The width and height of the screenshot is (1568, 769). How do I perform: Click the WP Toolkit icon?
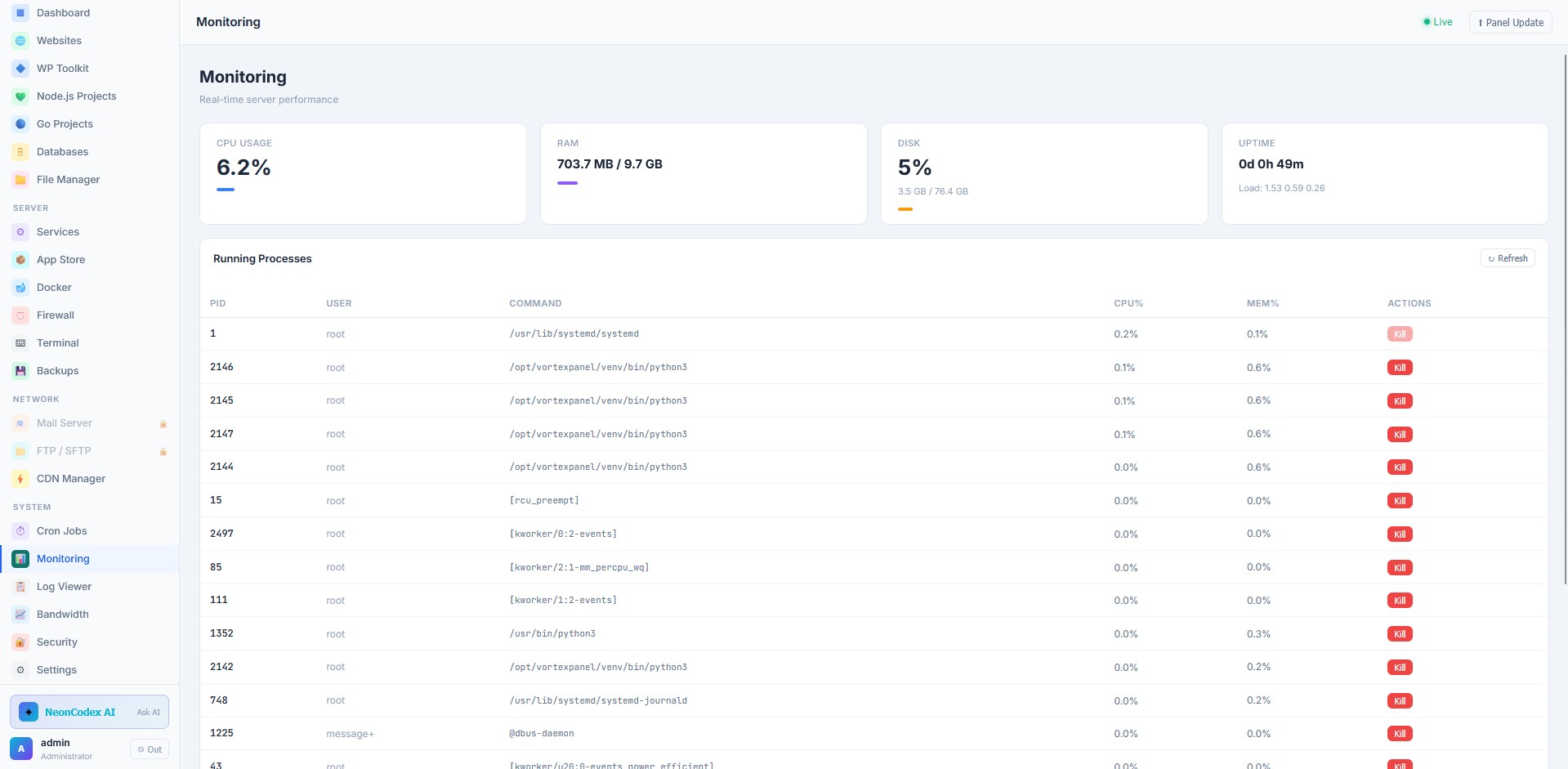20,69
